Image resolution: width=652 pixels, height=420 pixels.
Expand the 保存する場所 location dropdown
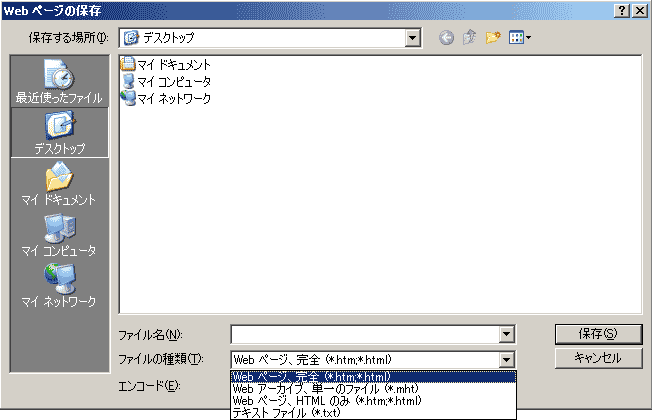pyautogui.click(x=412, y=38)
